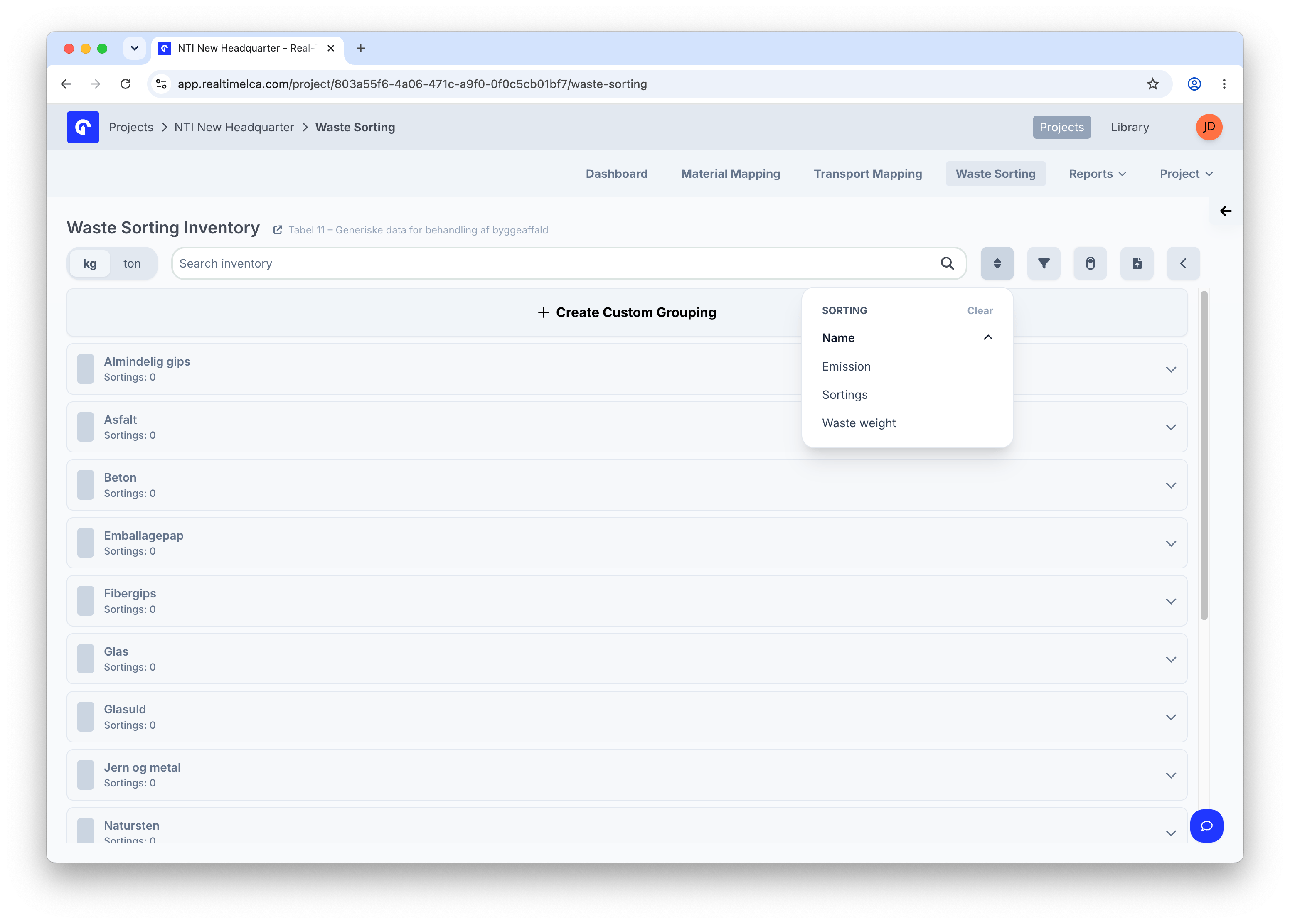Switch weight unit to kg
Viewport: 1290px width, 924px height.
pos(90,263)
